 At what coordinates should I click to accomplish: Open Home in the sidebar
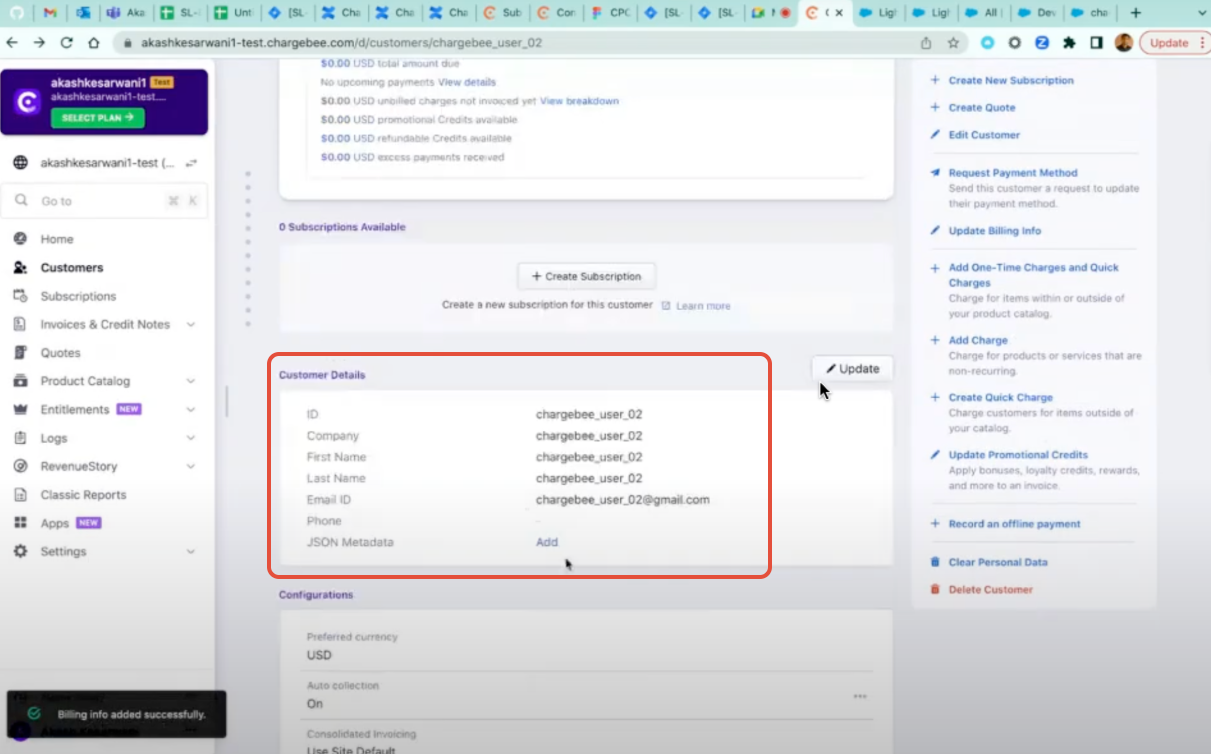tap(57, 239)
